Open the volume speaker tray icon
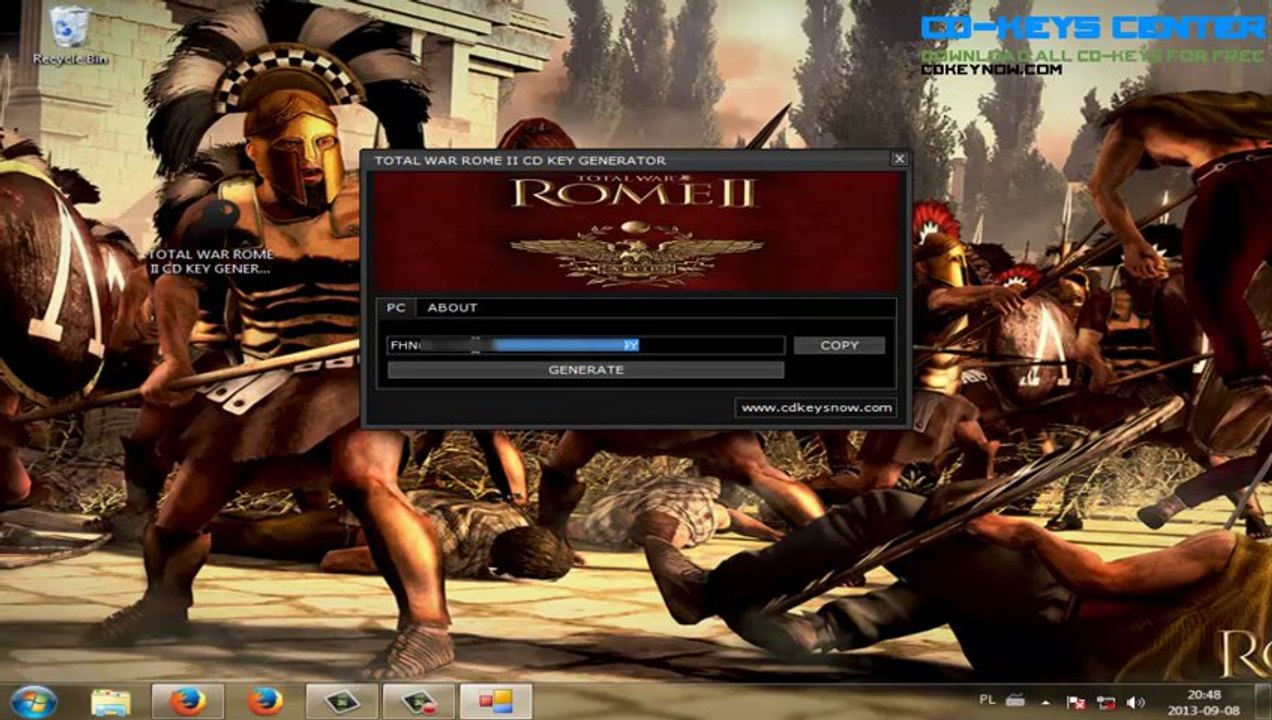This screenshot has width=1272, height=720. click(x=1135, y=703)
